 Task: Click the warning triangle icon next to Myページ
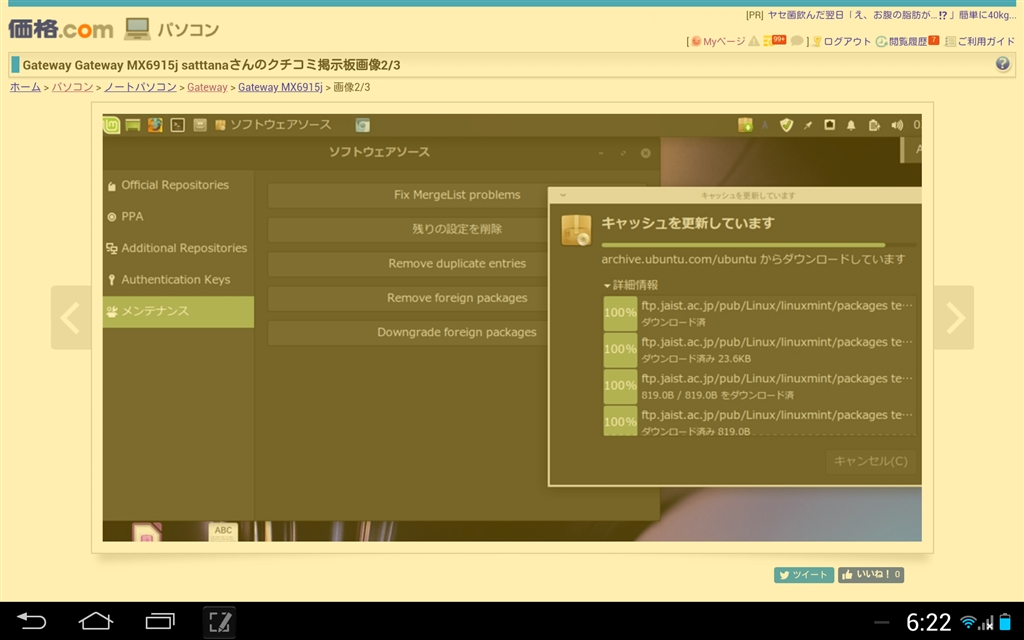(754, 41)
